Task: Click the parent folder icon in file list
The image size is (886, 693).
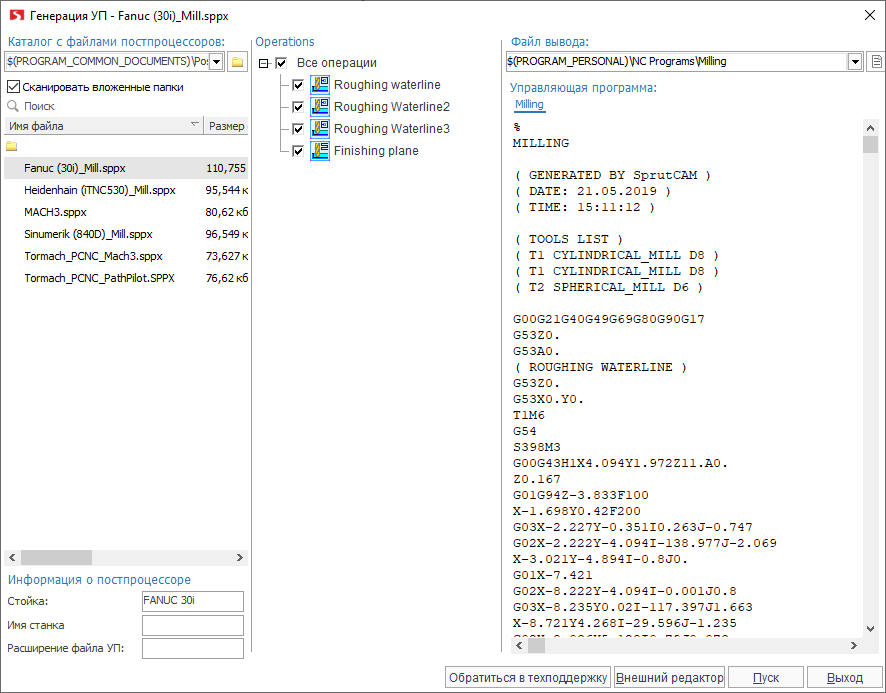Action: (12, 146)
